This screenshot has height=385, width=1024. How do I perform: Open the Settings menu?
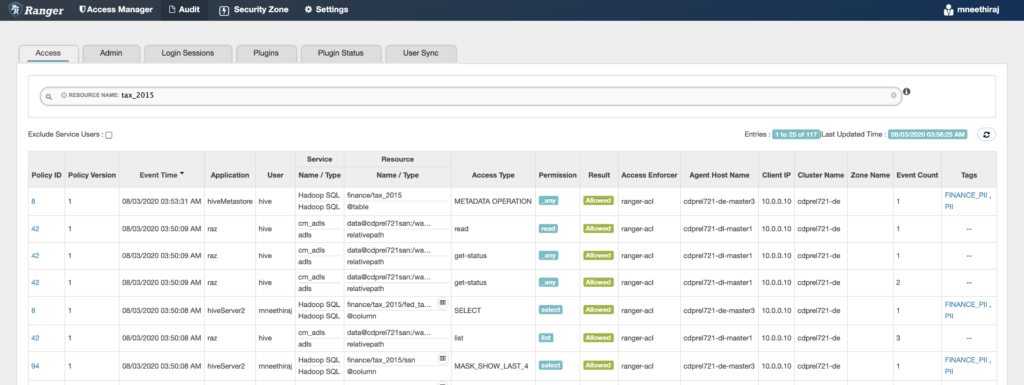[x=327, y=10]
